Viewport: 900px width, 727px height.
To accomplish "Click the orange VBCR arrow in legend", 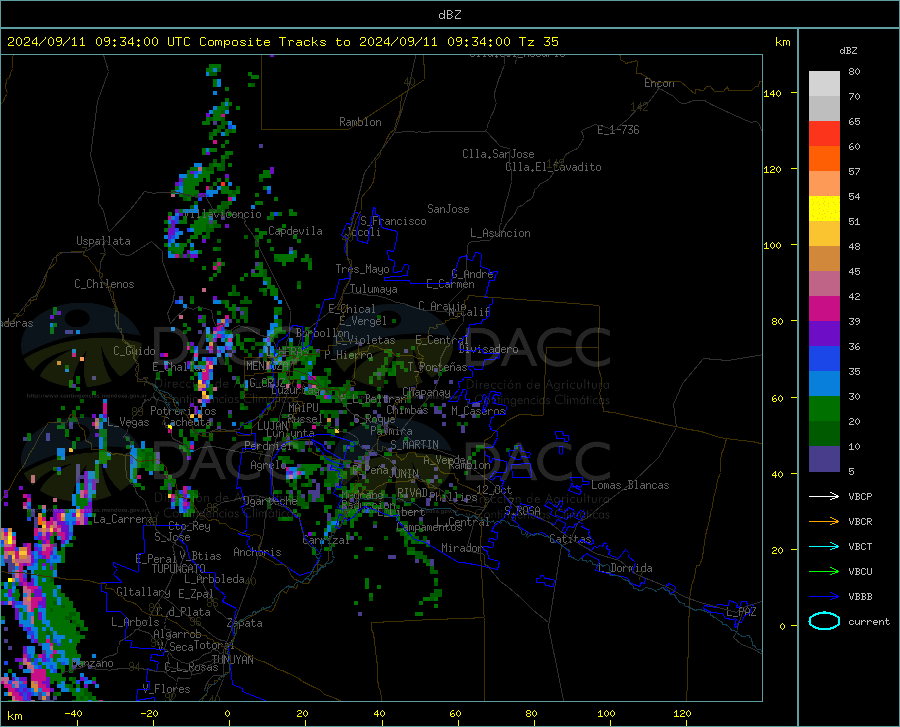I will [x=824, y=522].
